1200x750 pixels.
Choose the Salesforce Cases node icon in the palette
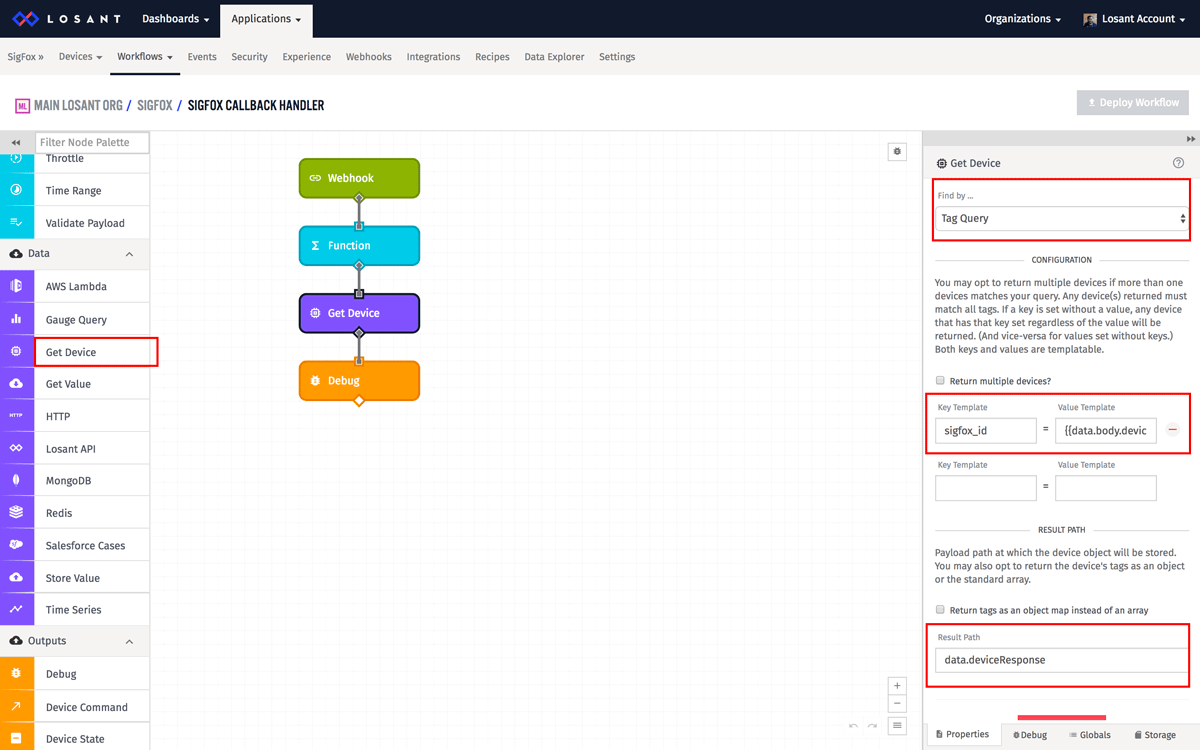[x=16, y=546]
